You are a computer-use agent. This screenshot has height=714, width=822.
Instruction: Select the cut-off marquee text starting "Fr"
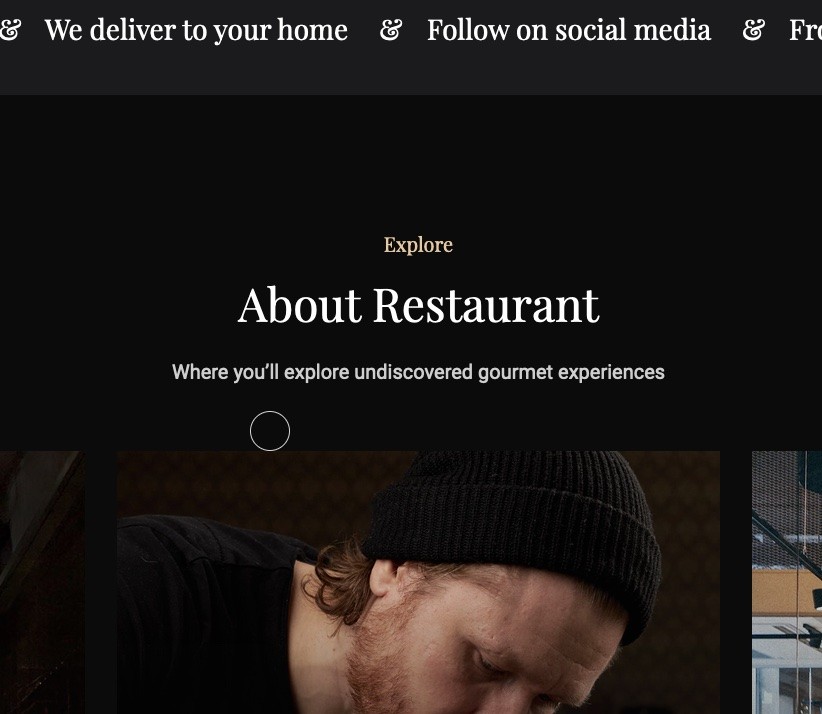(x=806, y=30)
